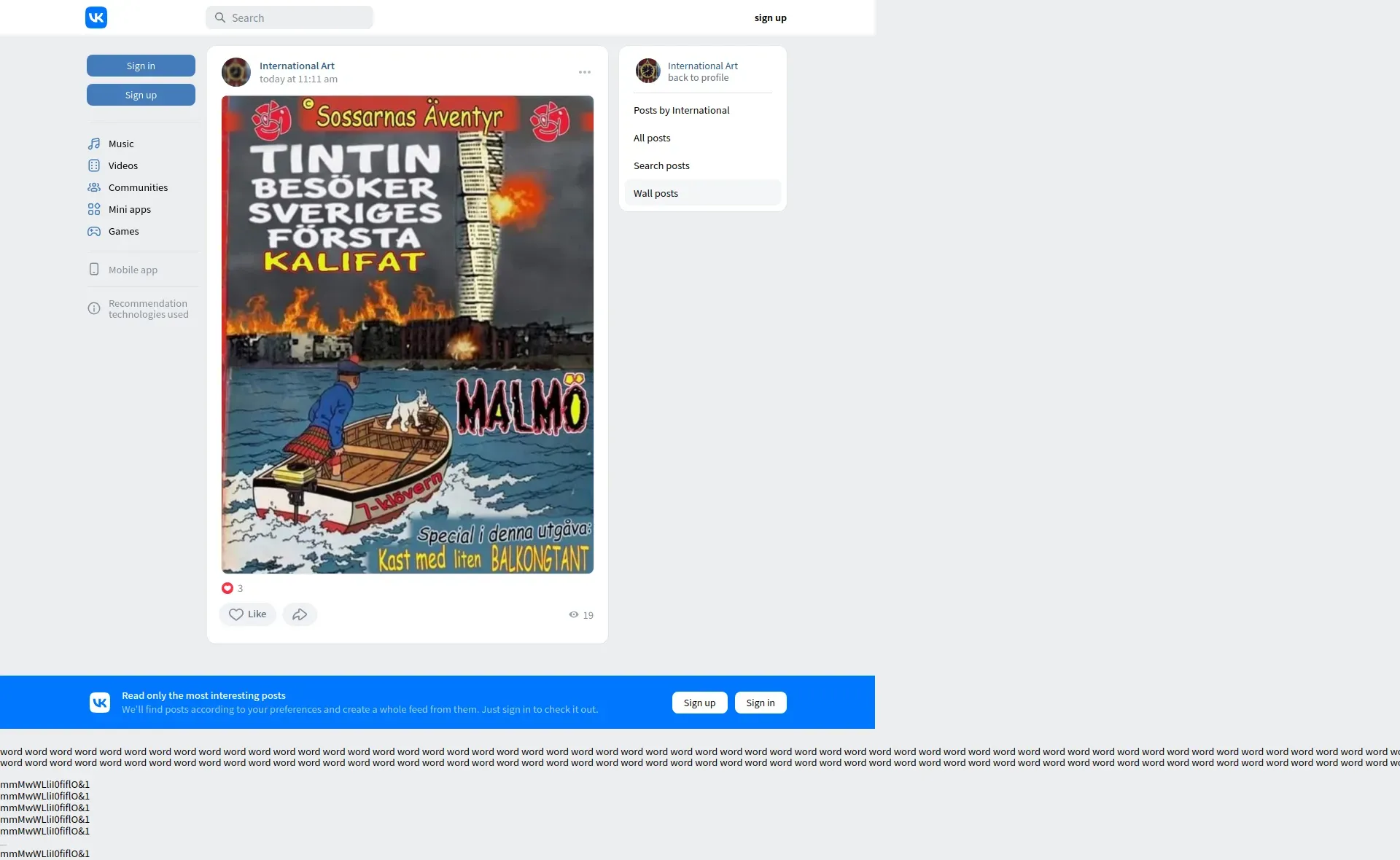Open Mini apps from sidebar

tap(129, 209)
